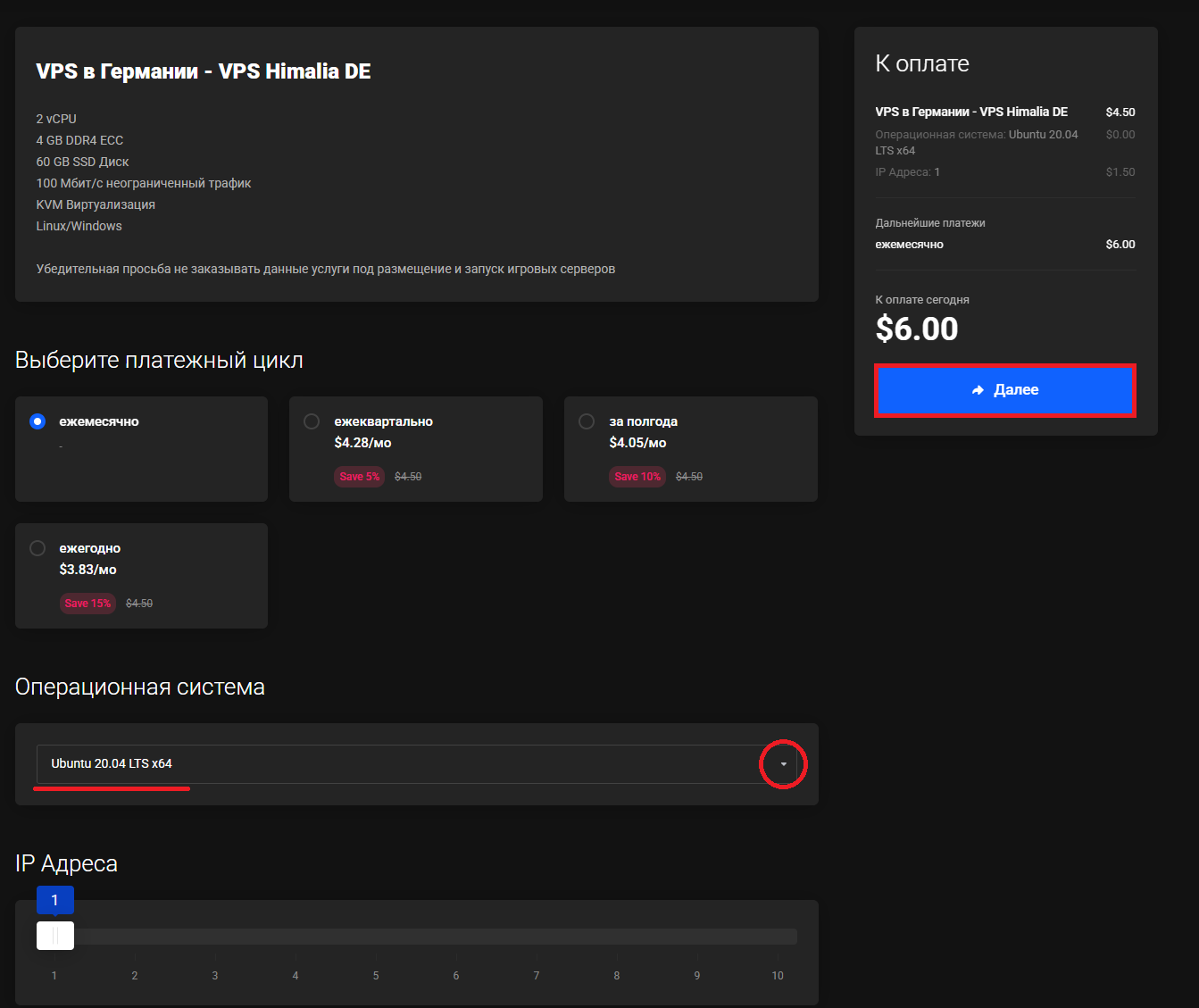Click the К оплате summary heading
The width and height of the screenshot is (1199, 1008).
pos(922,64)
